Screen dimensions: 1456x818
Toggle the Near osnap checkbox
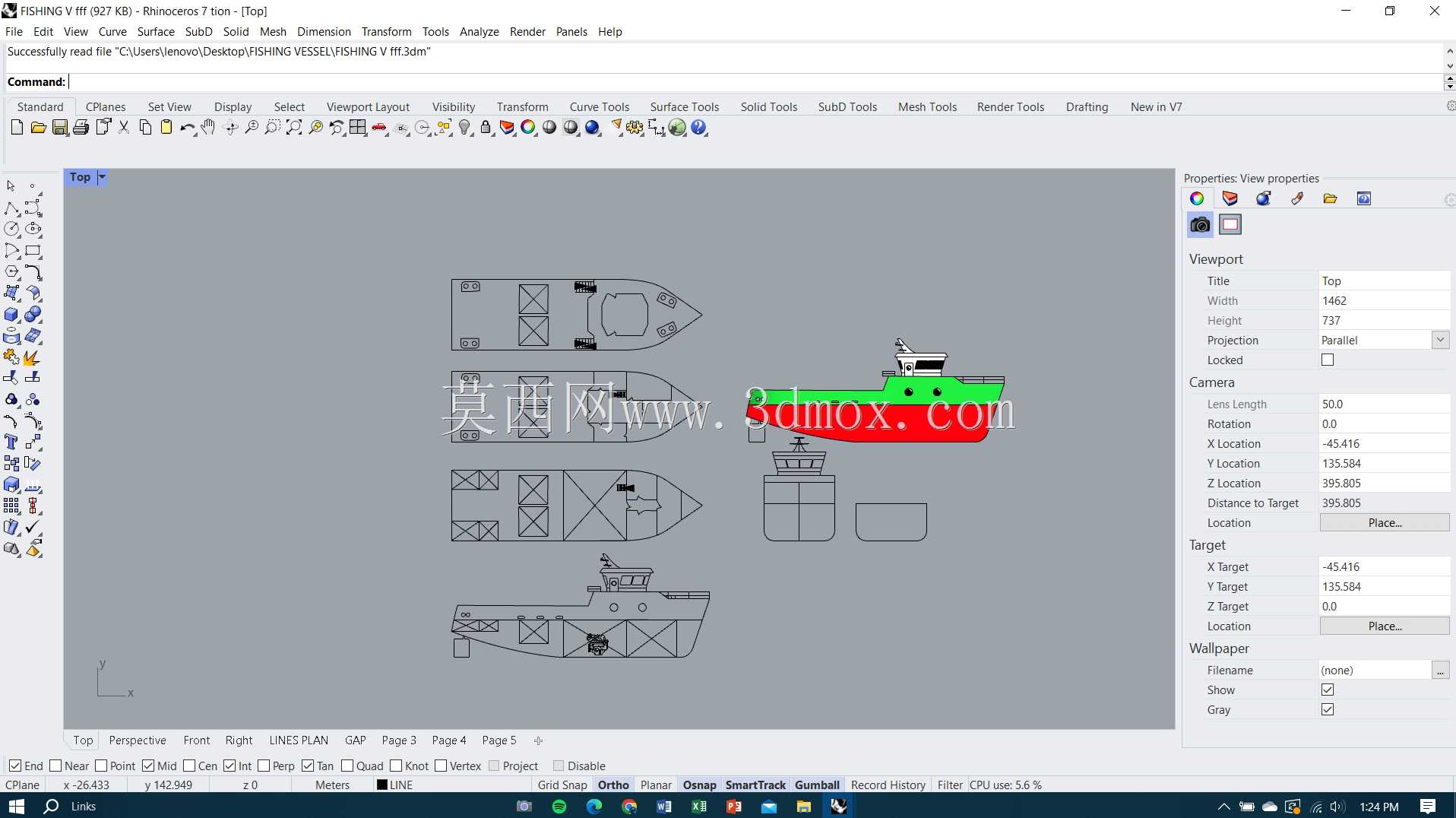tap(55, 766)
